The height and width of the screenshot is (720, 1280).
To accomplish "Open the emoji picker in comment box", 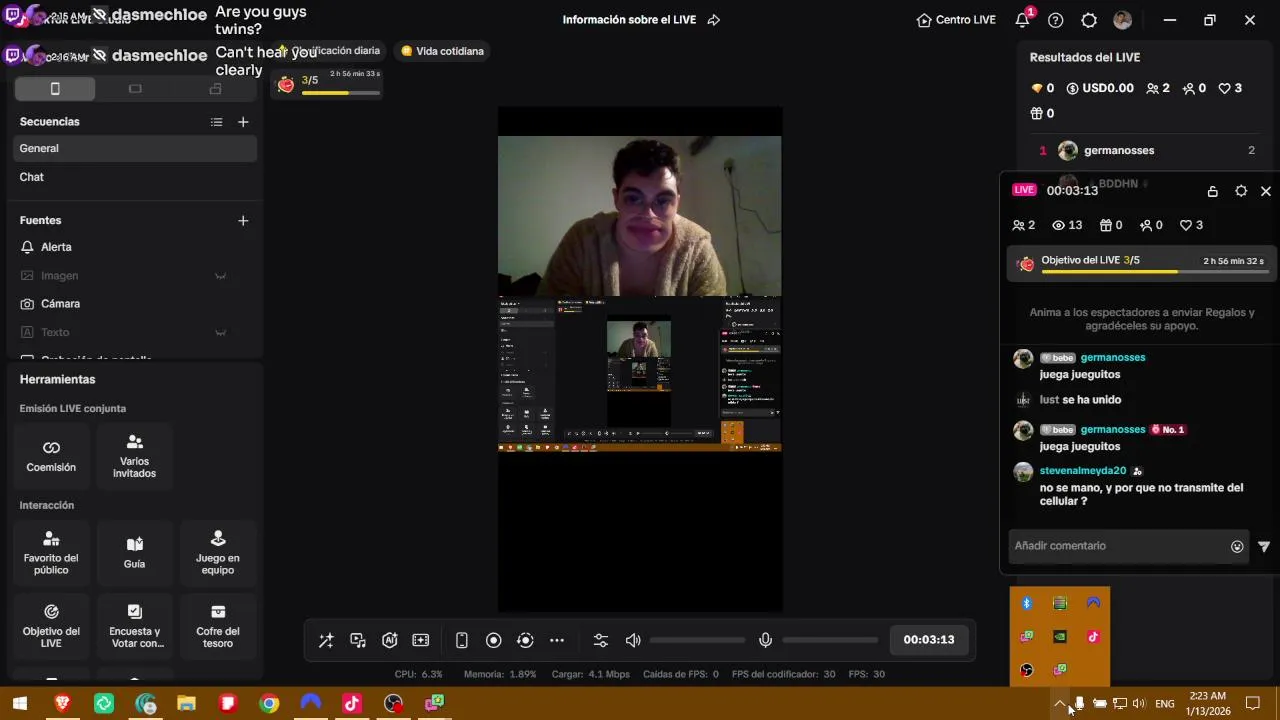I will [x=1237, y=546].
